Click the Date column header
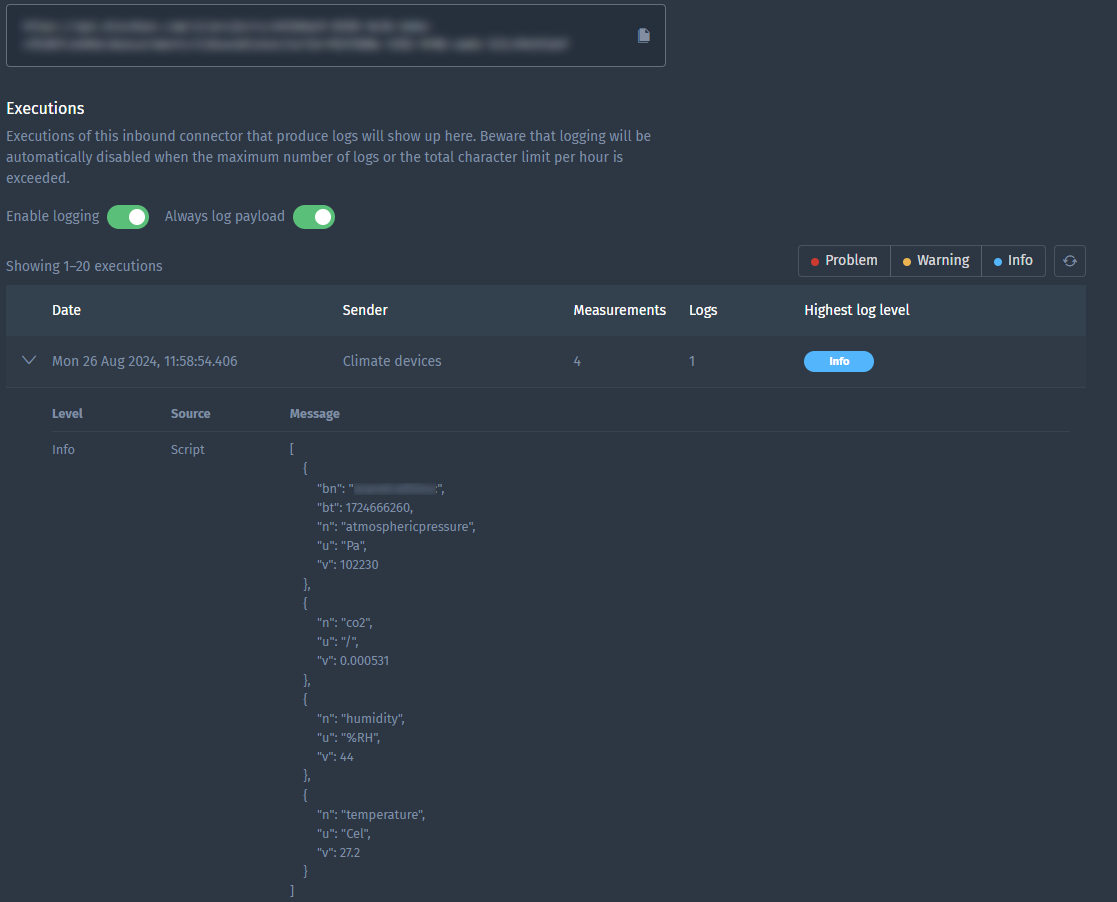 coord(66,310)
